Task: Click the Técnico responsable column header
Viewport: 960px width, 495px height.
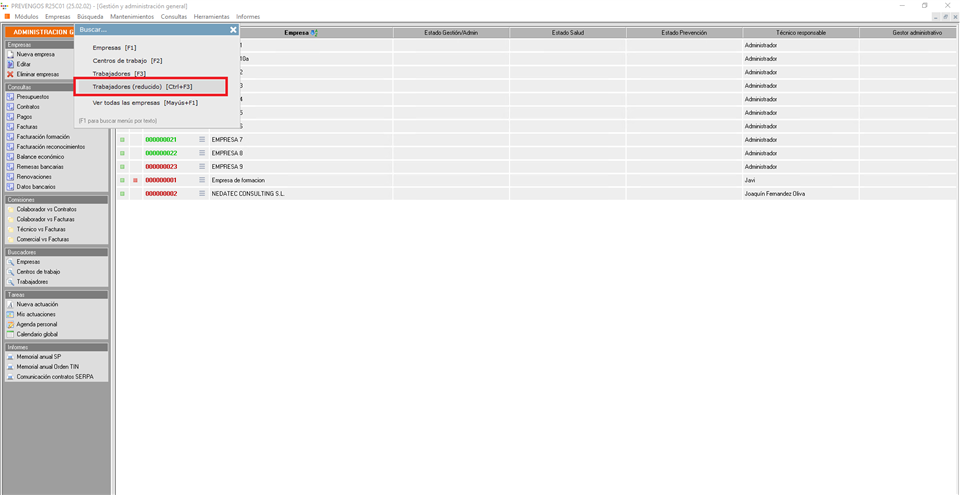Action: [801, 32]
